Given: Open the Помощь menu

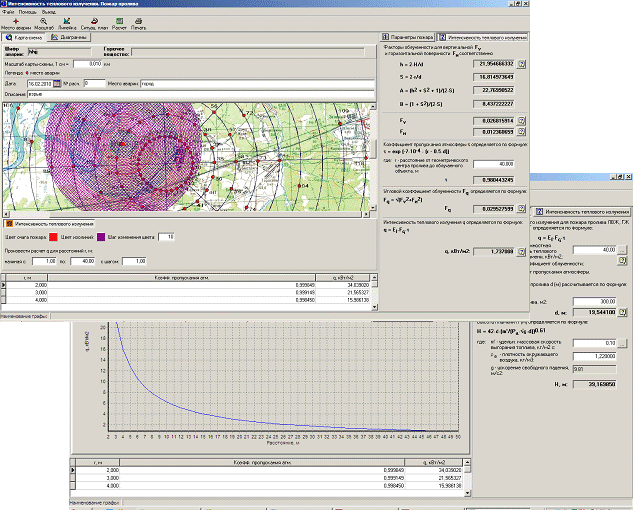Looking at the screenshot, I should coord(28,12).
